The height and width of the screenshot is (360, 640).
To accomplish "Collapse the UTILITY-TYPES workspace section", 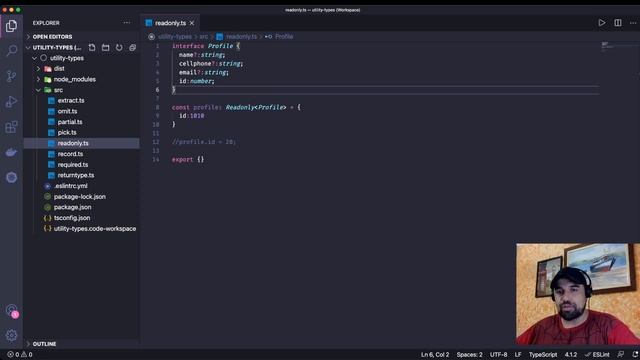I will click(55, 48).
